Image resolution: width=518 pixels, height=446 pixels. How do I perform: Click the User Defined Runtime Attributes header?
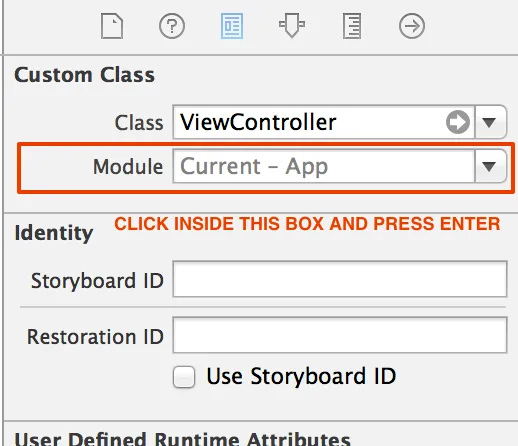point(182,439)
